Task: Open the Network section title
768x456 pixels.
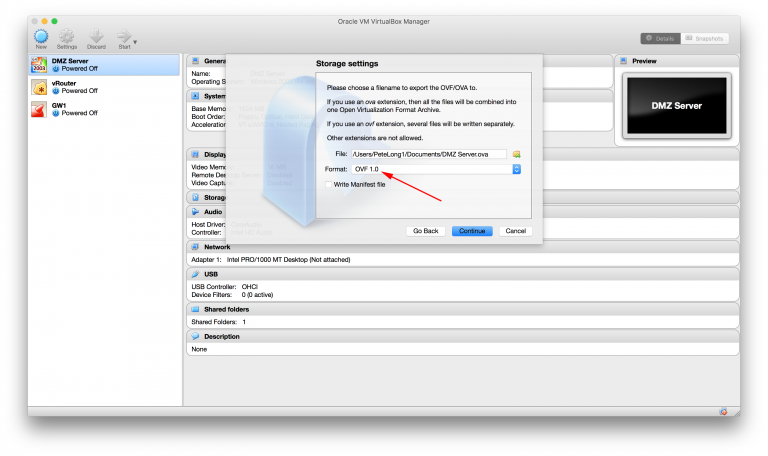Action: pos(217,247)
